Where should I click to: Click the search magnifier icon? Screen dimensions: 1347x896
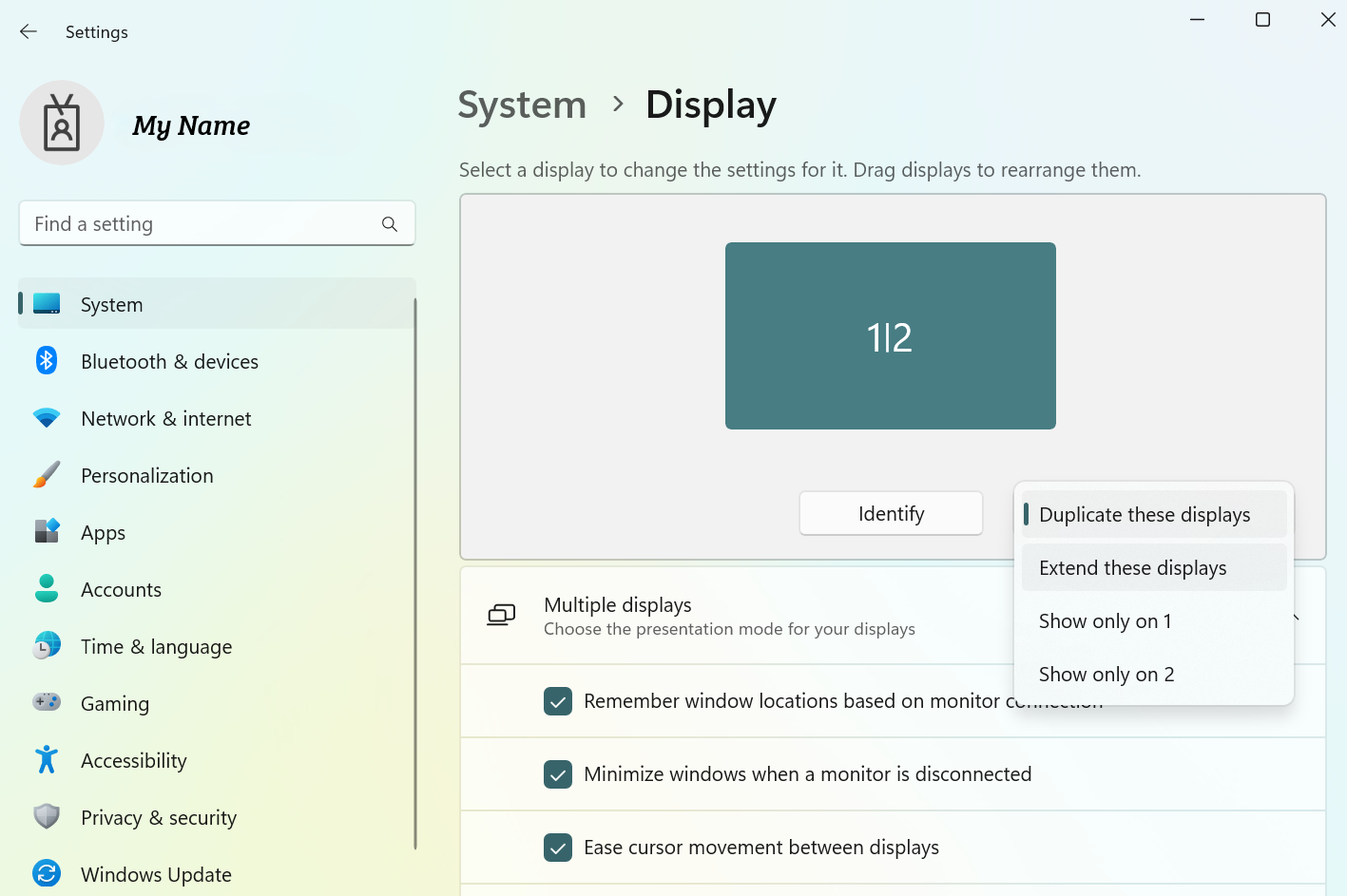click(x=389, y=224)
